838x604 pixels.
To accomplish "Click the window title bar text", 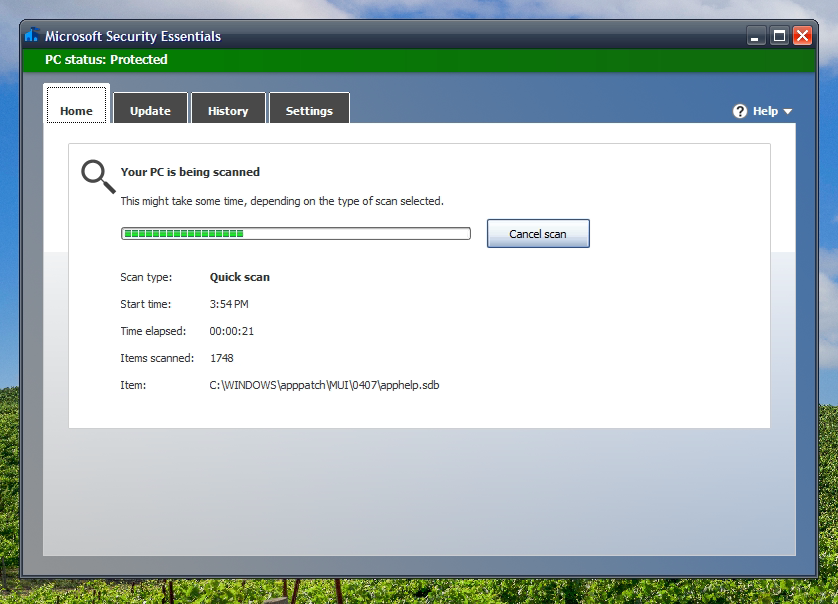I will point(133,36).
